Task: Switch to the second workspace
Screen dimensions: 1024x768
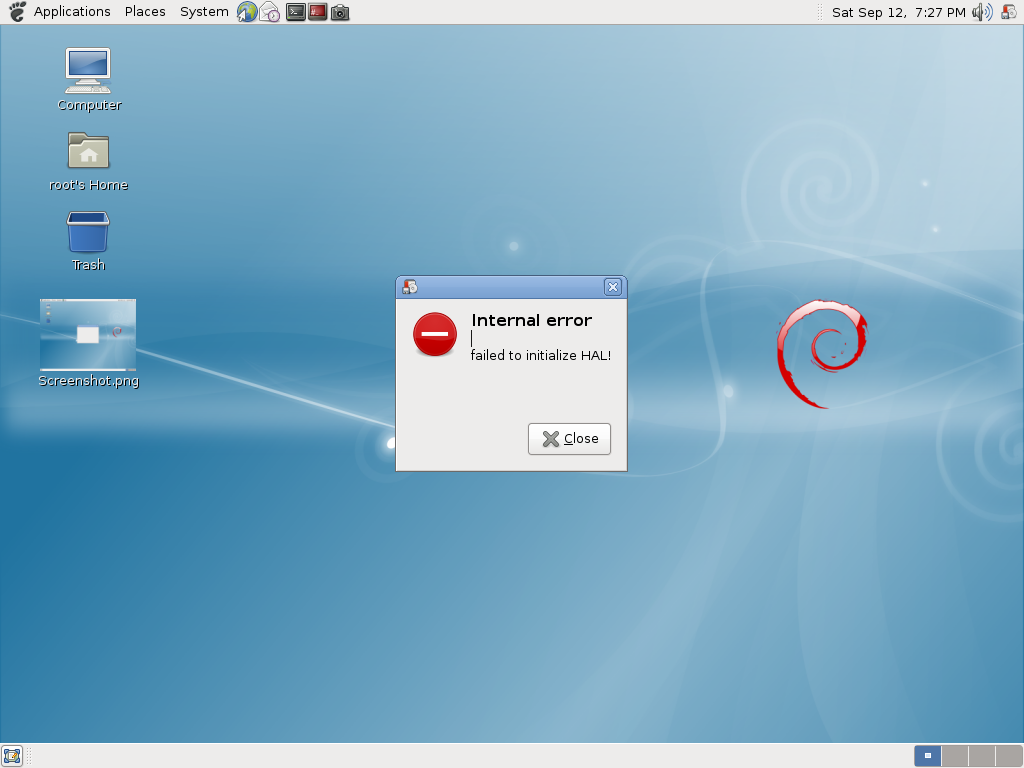Action: click(955, 756)
